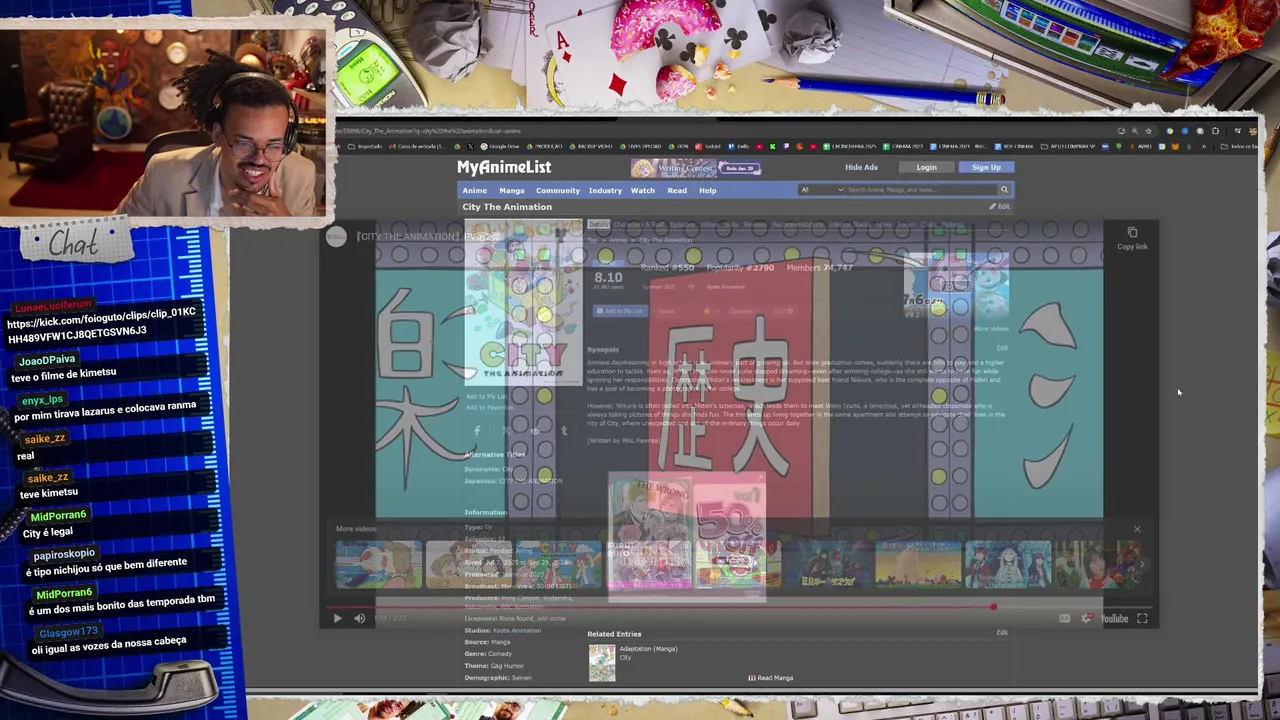Screen dimensions: 1280x720
Task: Open the City manga cover thumbnail
Action: (602, 663)
